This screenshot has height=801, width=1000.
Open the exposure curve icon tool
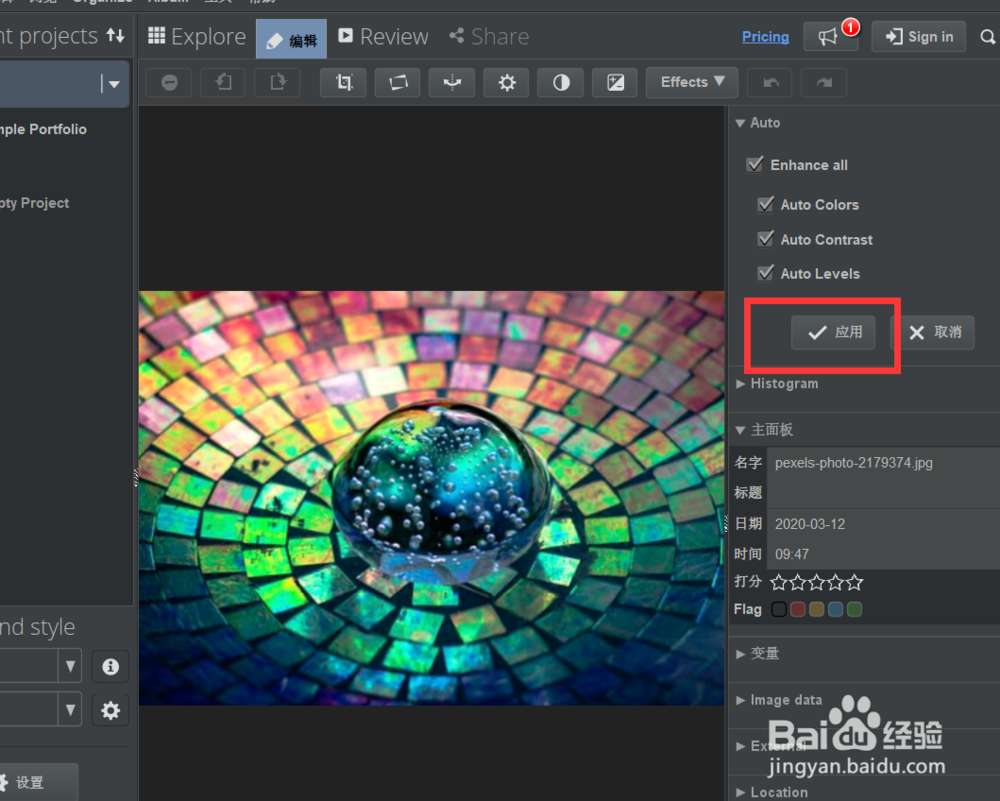[615, 82]
